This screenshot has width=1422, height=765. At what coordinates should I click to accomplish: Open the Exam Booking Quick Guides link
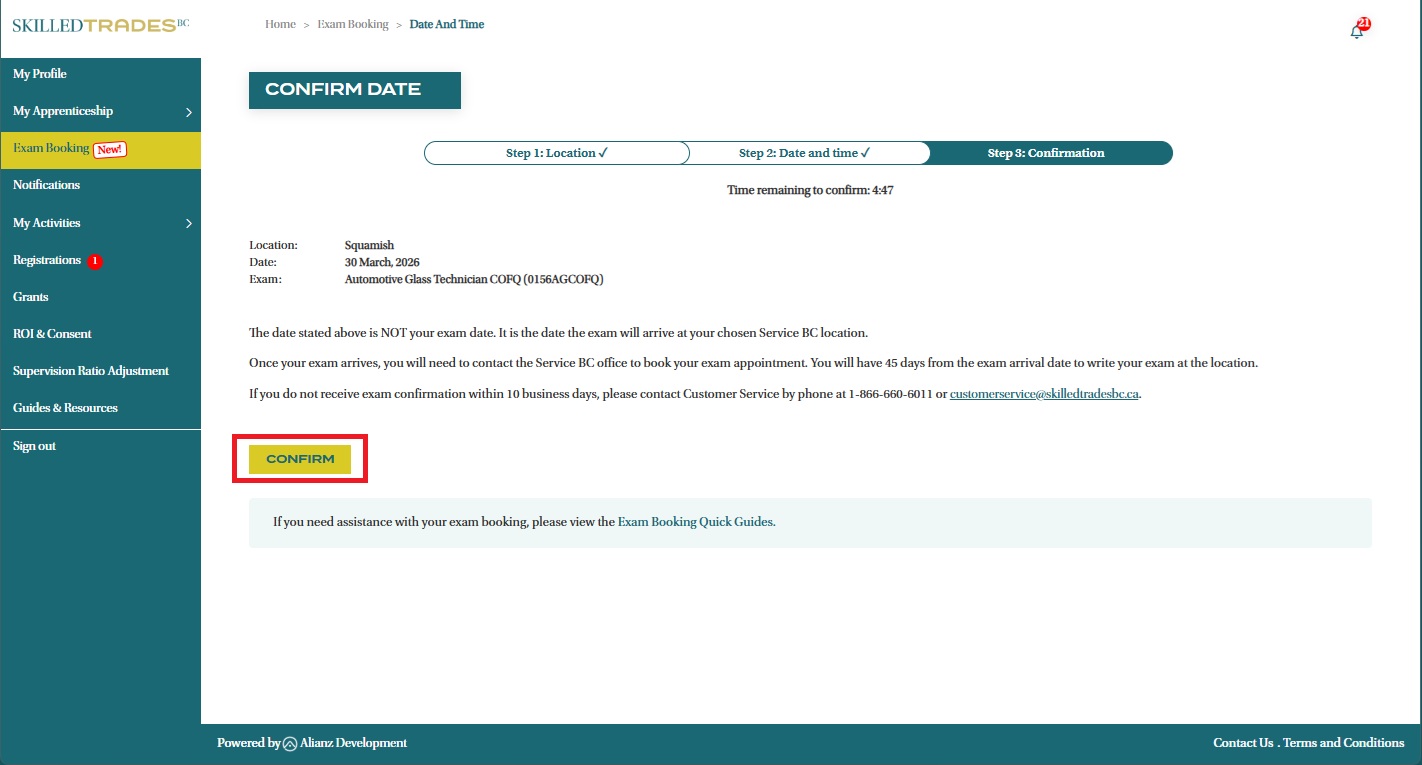pyautogui.click(x=695, y=522)
